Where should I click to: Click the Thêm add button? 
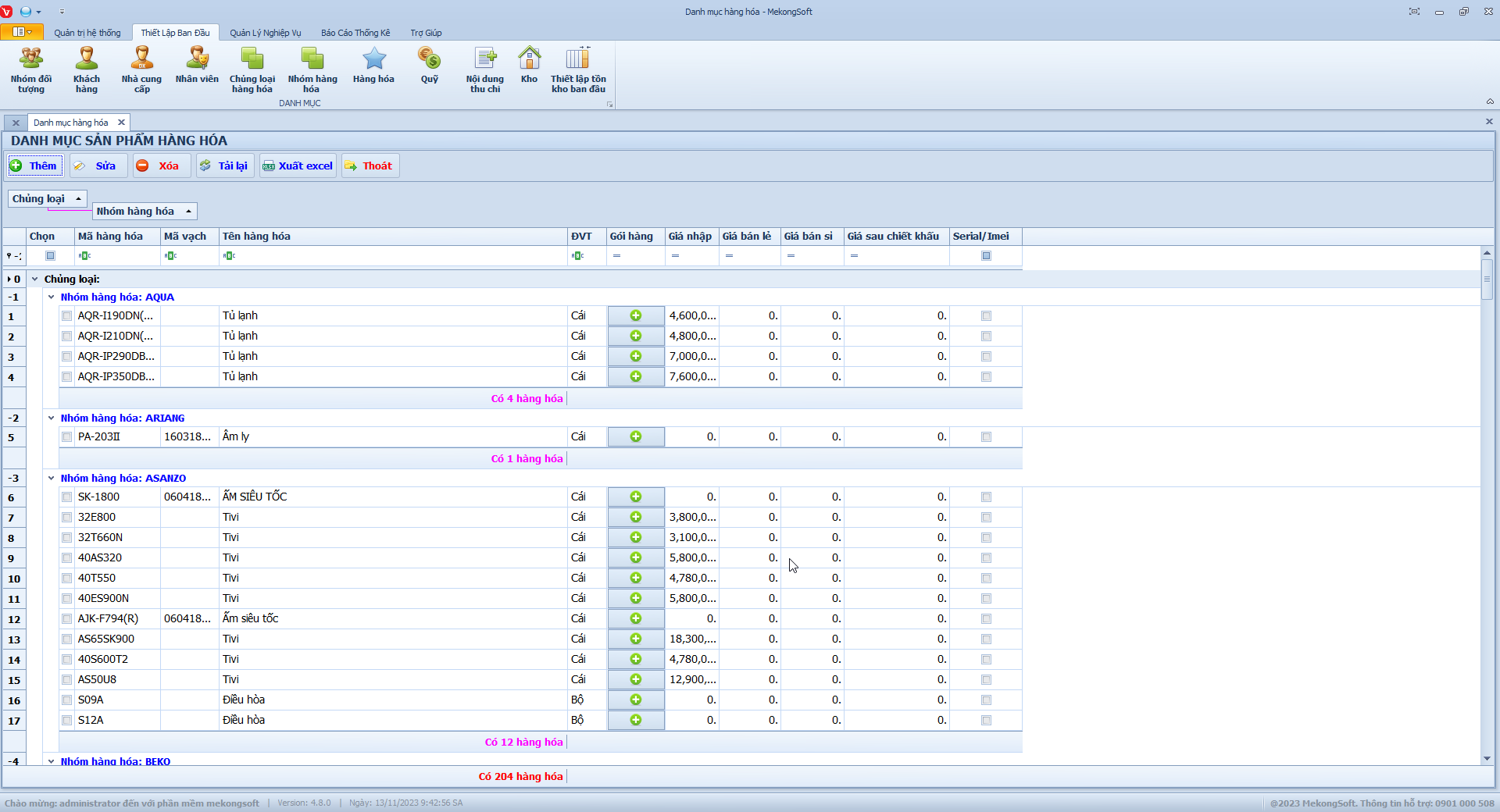pos(34,166)
